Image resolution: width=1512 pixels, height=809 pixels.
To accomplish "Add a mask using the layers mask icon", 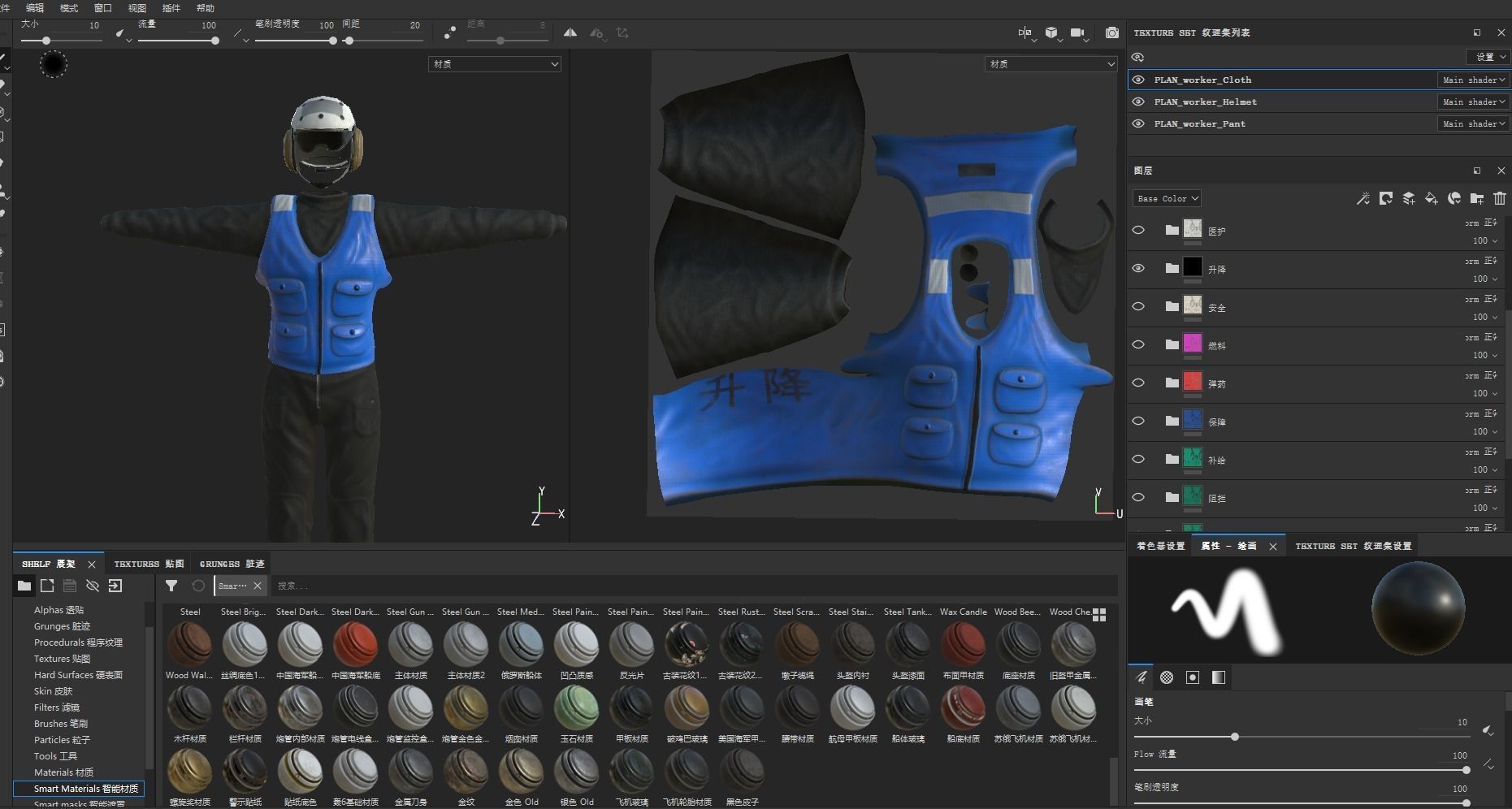I will tap(1386, 198).
